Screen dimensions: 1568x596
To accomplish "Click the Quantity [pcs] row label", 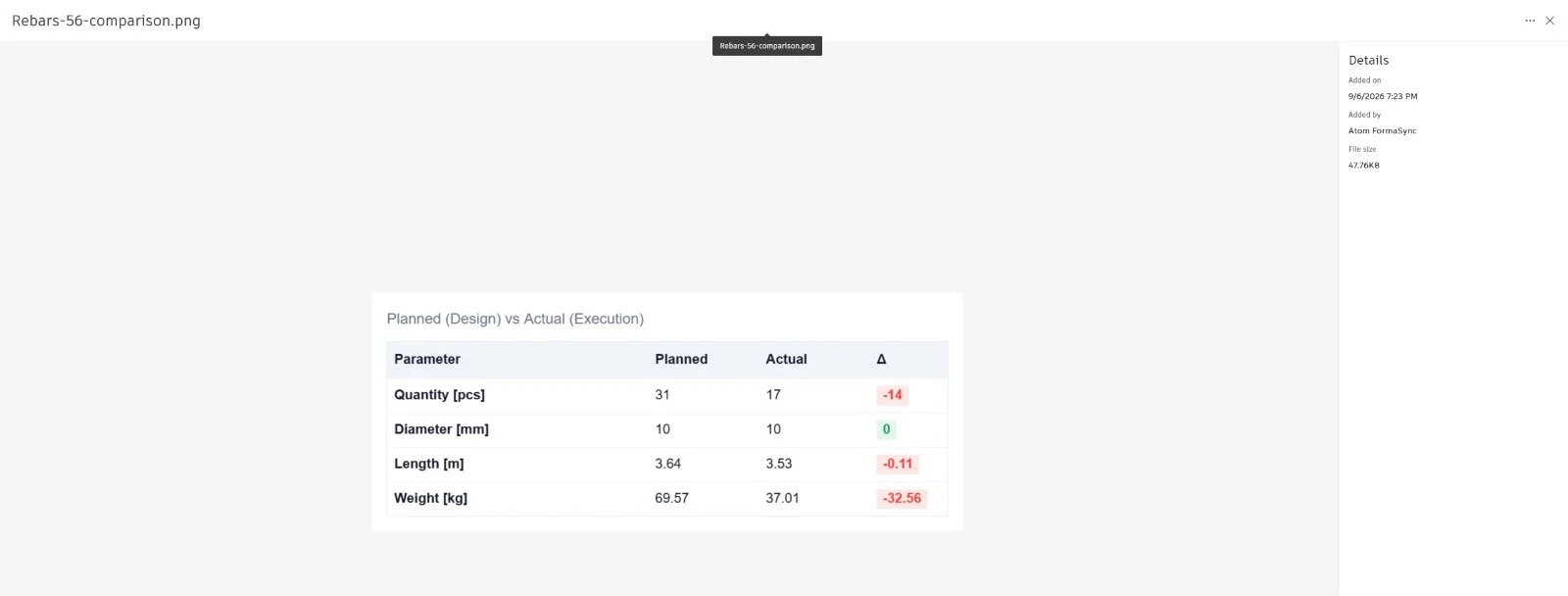I will (439, 394).
